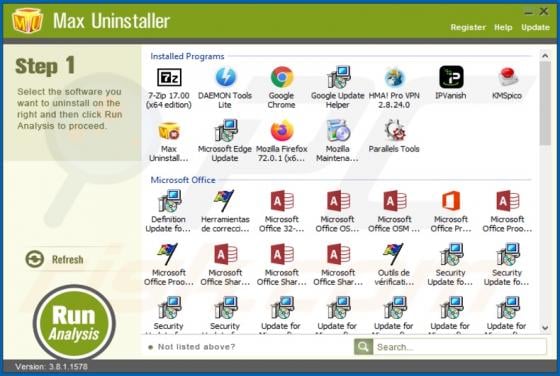Image resolution: width=560 pixels, height=376 pixels.
Task: Click into the Search input field
Action: pos(460,347)
